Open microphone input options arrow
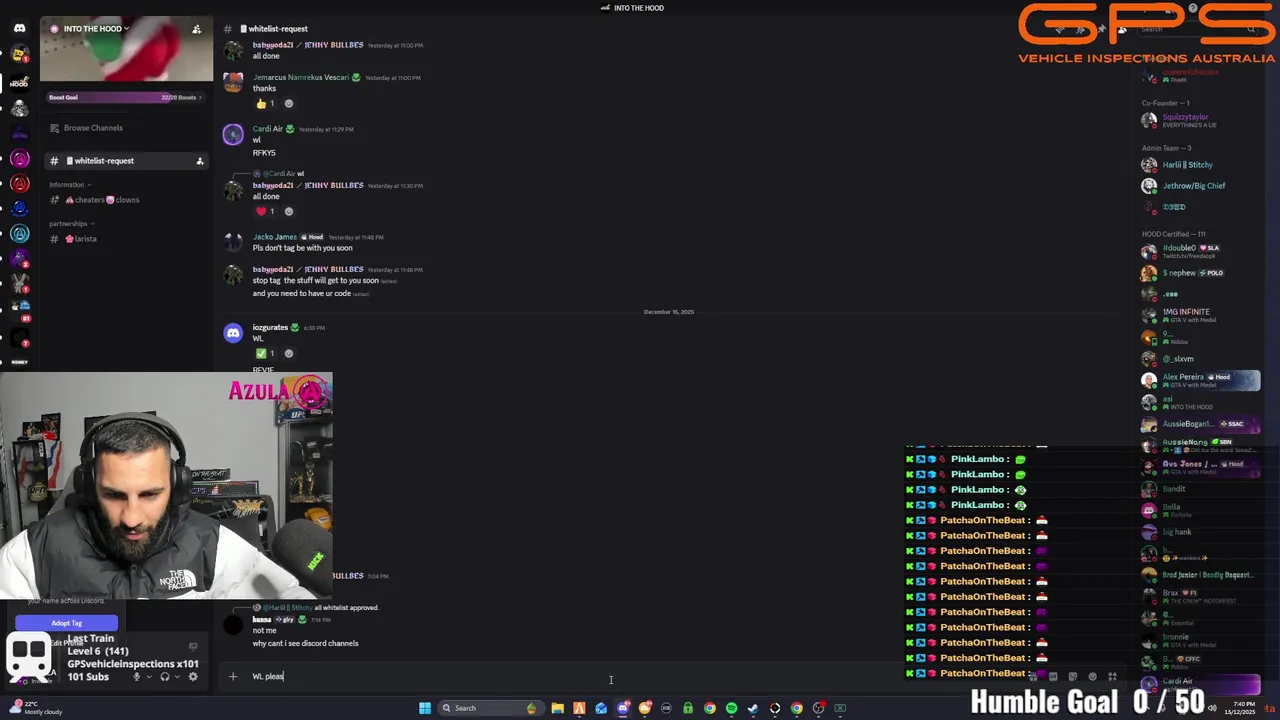The height and width of the screenshot is (720, 1280). point(149,677)
